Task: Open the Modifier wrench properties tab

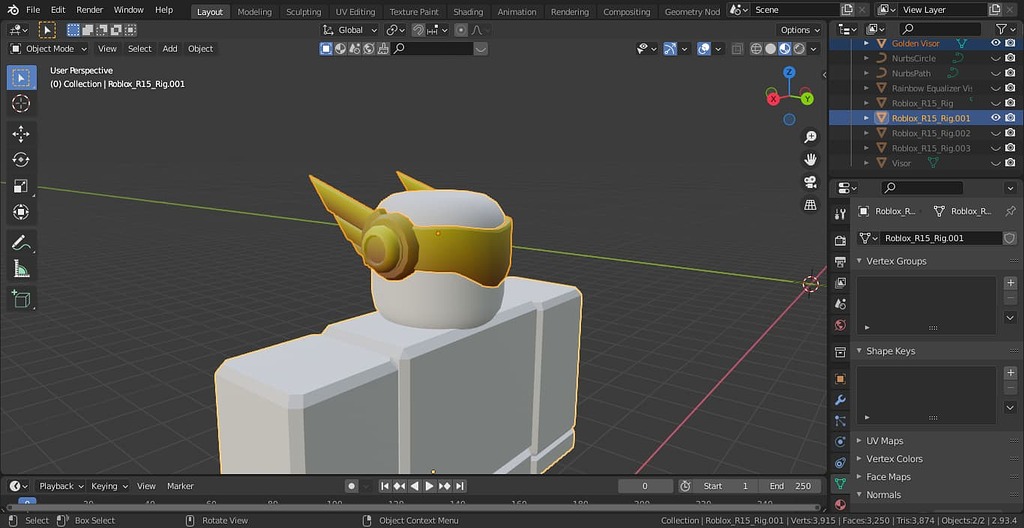Action: [x=840, y=399]
